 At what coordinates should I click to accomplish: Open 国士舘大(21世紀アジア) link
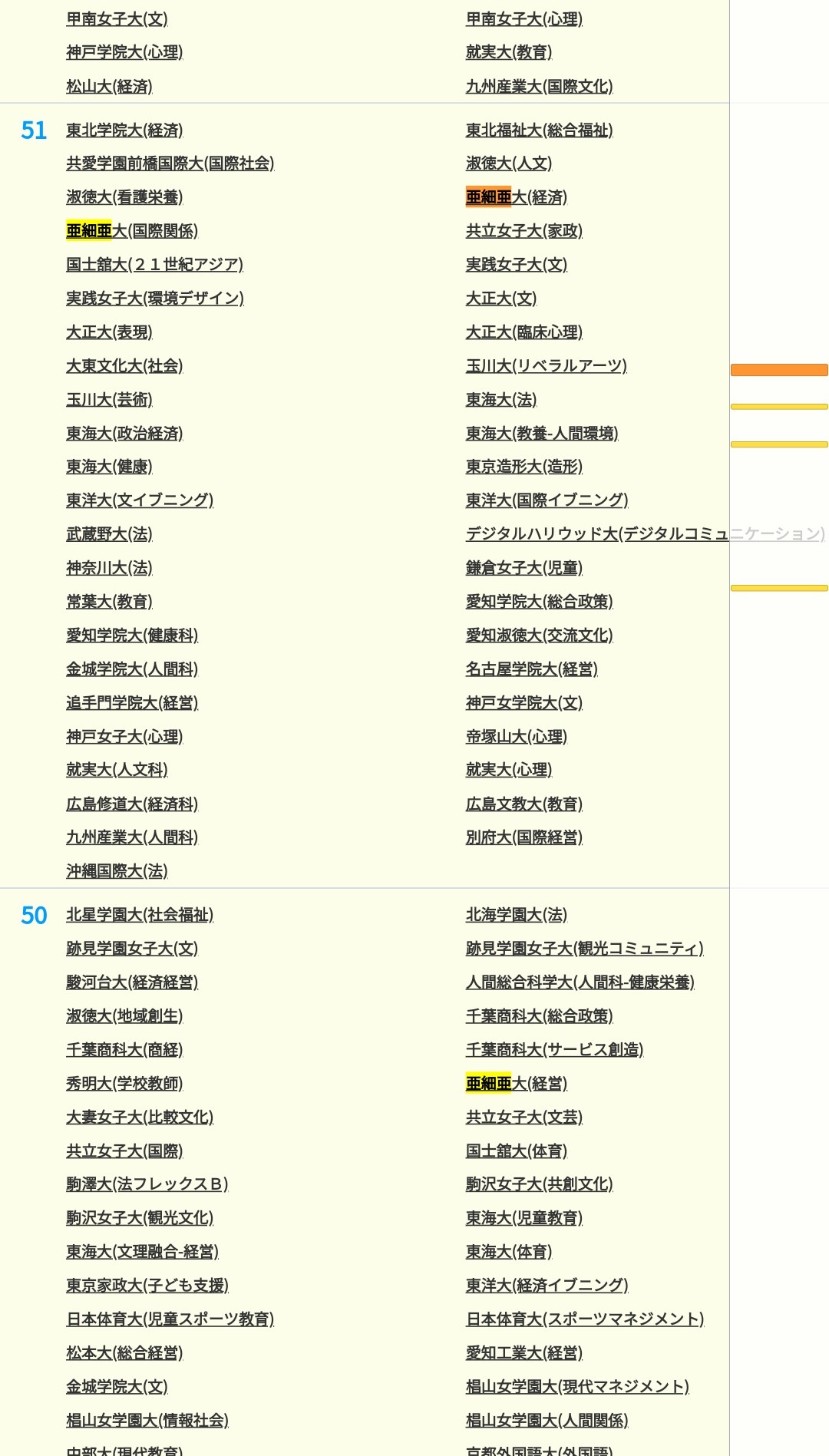click(154, 265)
